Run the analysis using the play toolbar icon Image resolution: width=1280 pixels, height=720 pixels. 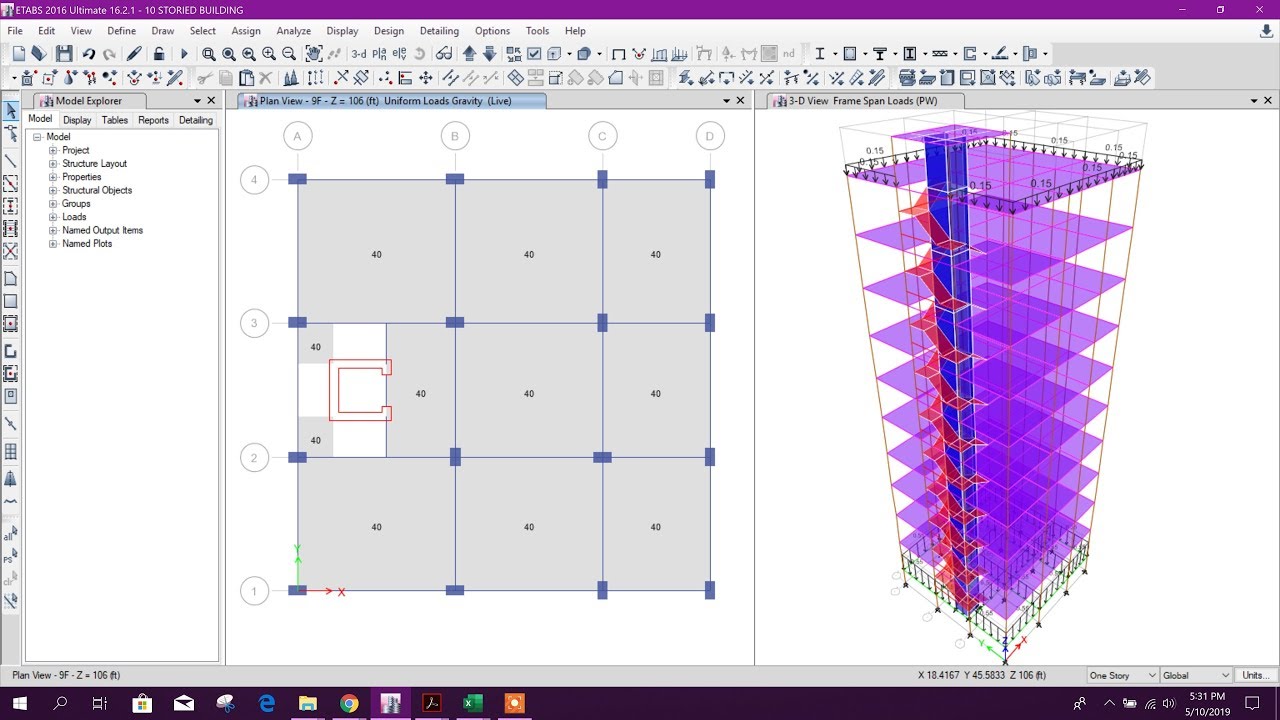(185, 53)
